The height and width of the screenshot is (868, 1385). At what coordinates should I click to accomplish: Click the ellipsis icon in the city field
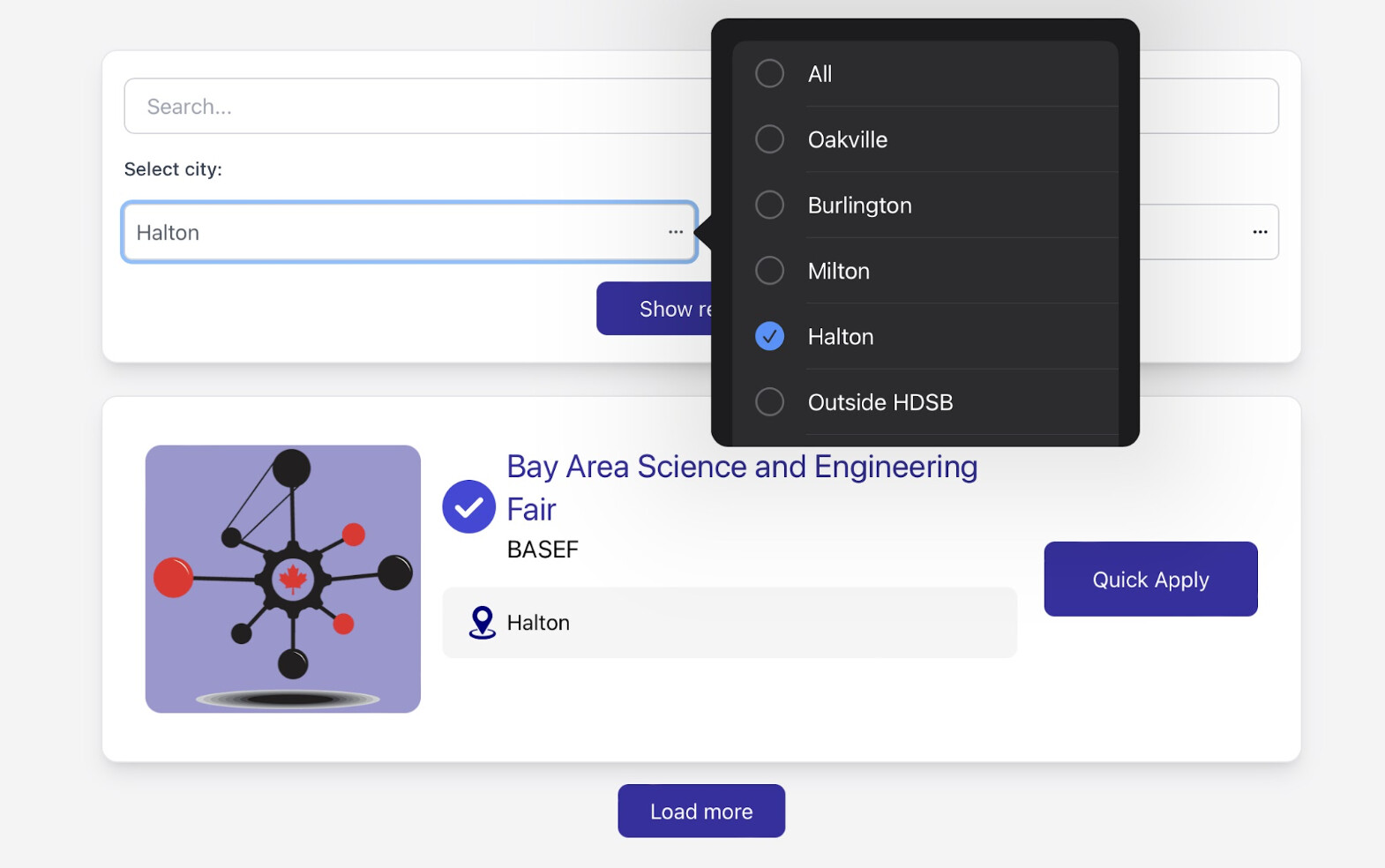[676, 232]
